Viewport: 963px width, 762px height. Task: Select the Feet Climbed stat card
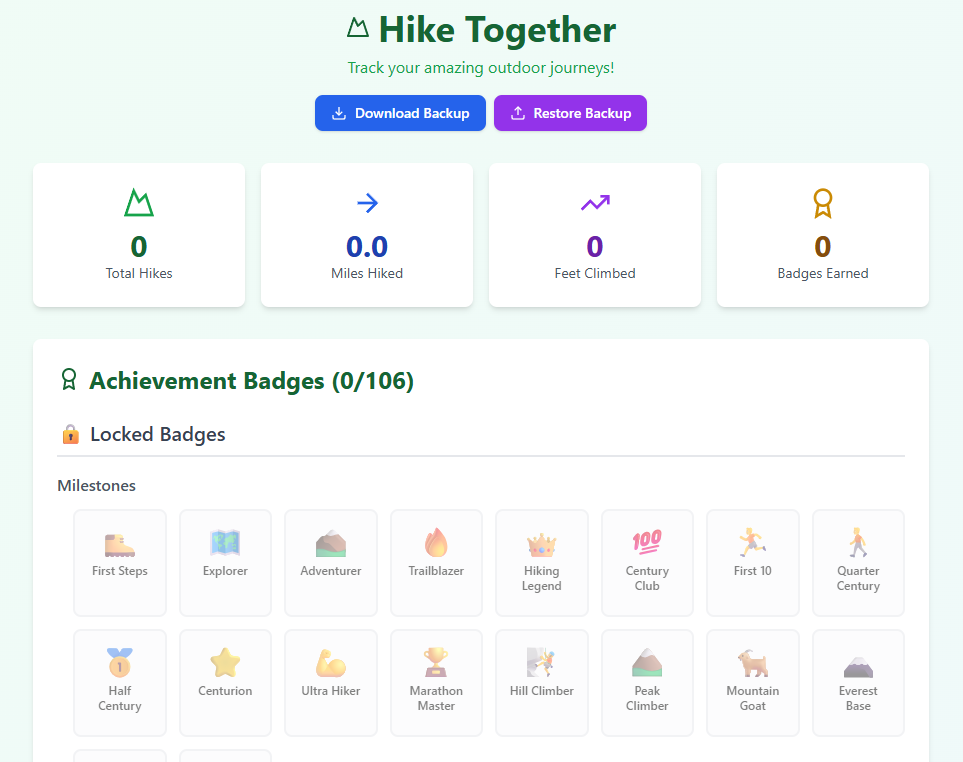tap(595, 235)
